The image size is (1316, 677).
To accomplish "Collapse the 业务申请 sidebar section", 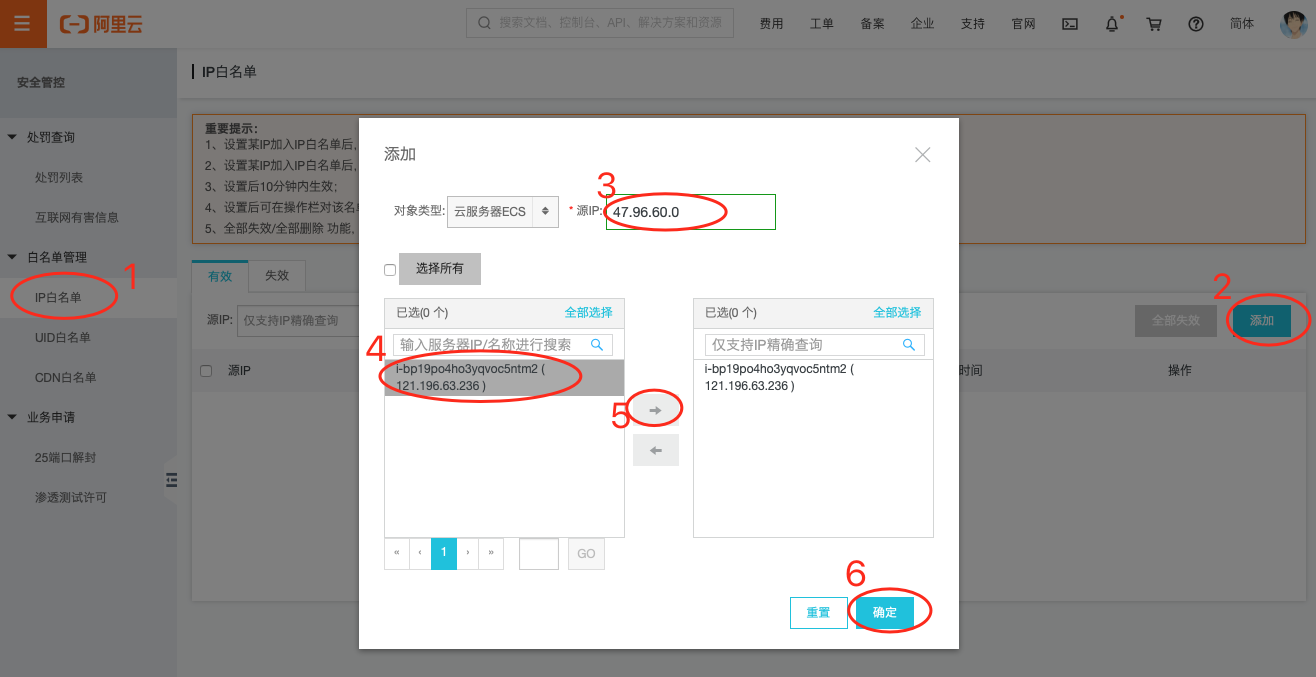I will point(12,417).
